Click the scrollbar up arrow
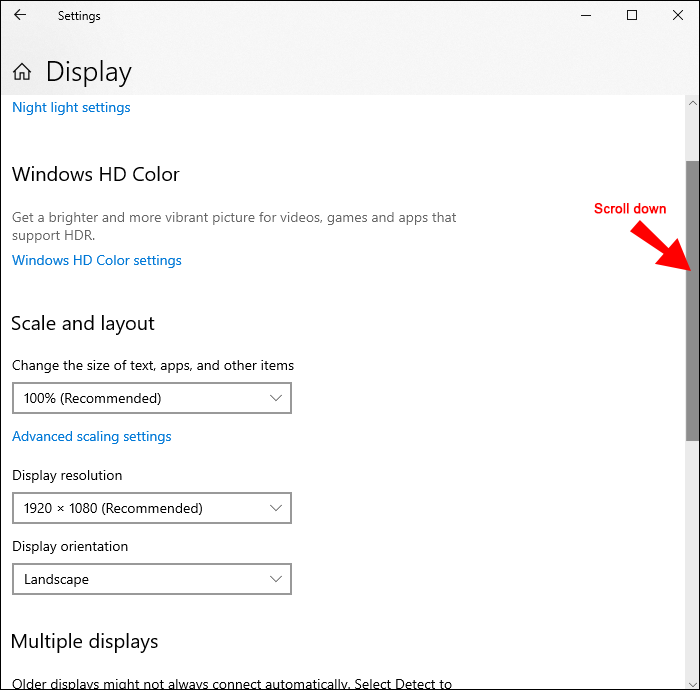Image resolution: width=700 pixels, height=690 pixels. coord(692,103)
